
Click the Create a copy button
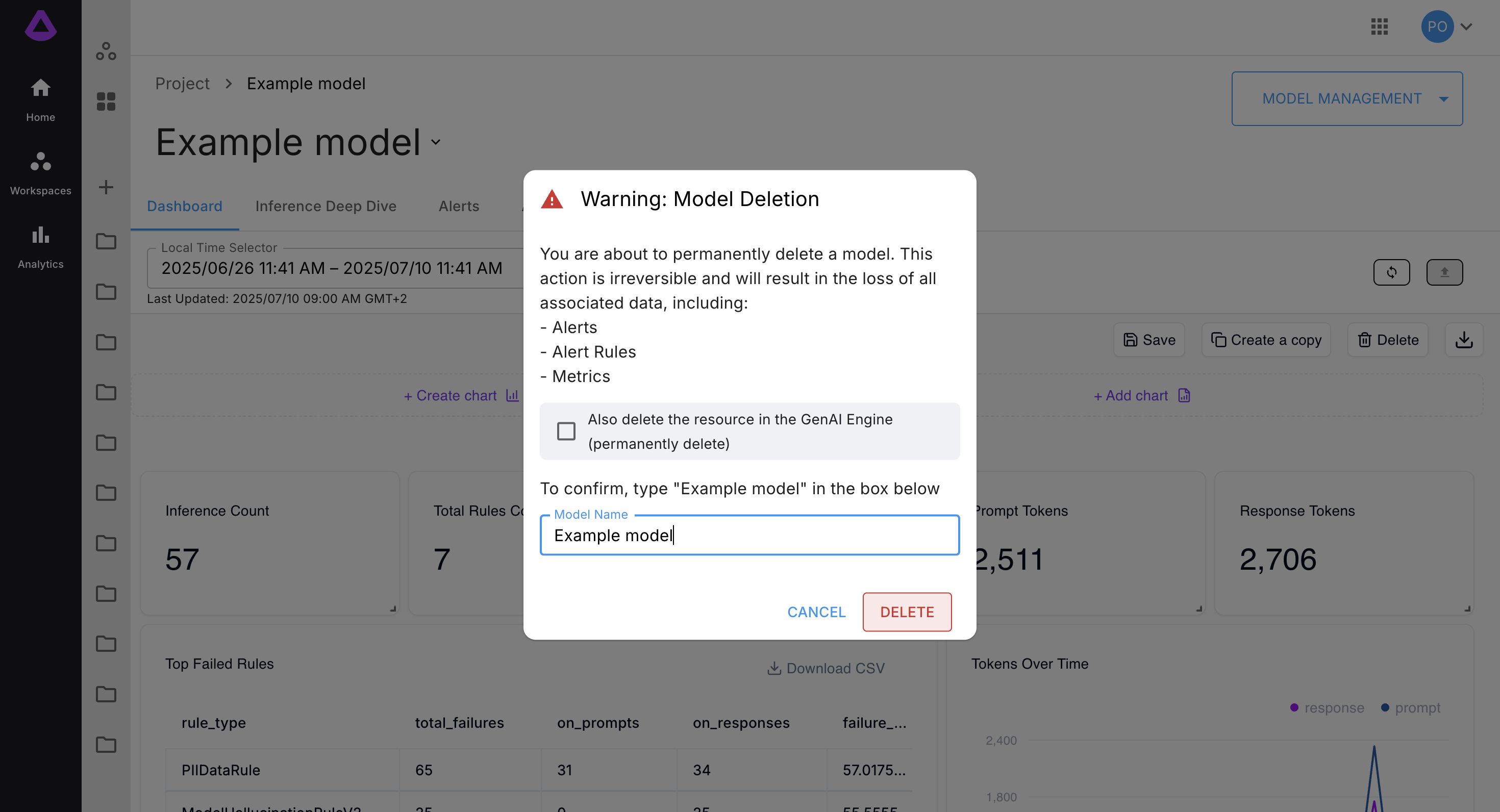click(x=1266, y=339)
